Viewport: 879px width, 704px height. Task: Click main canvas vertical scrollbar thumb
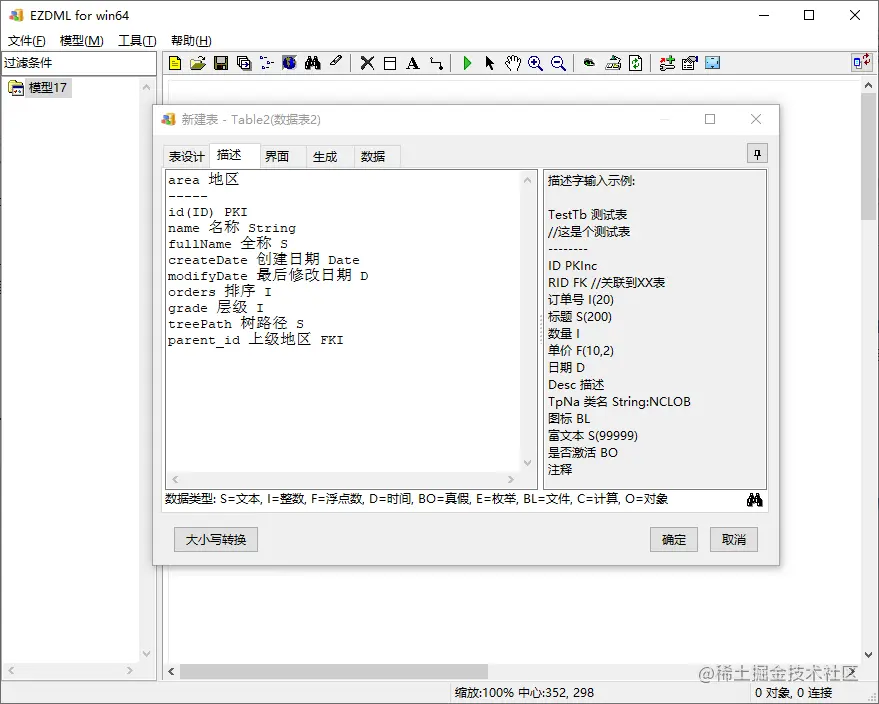coord(868,157)
